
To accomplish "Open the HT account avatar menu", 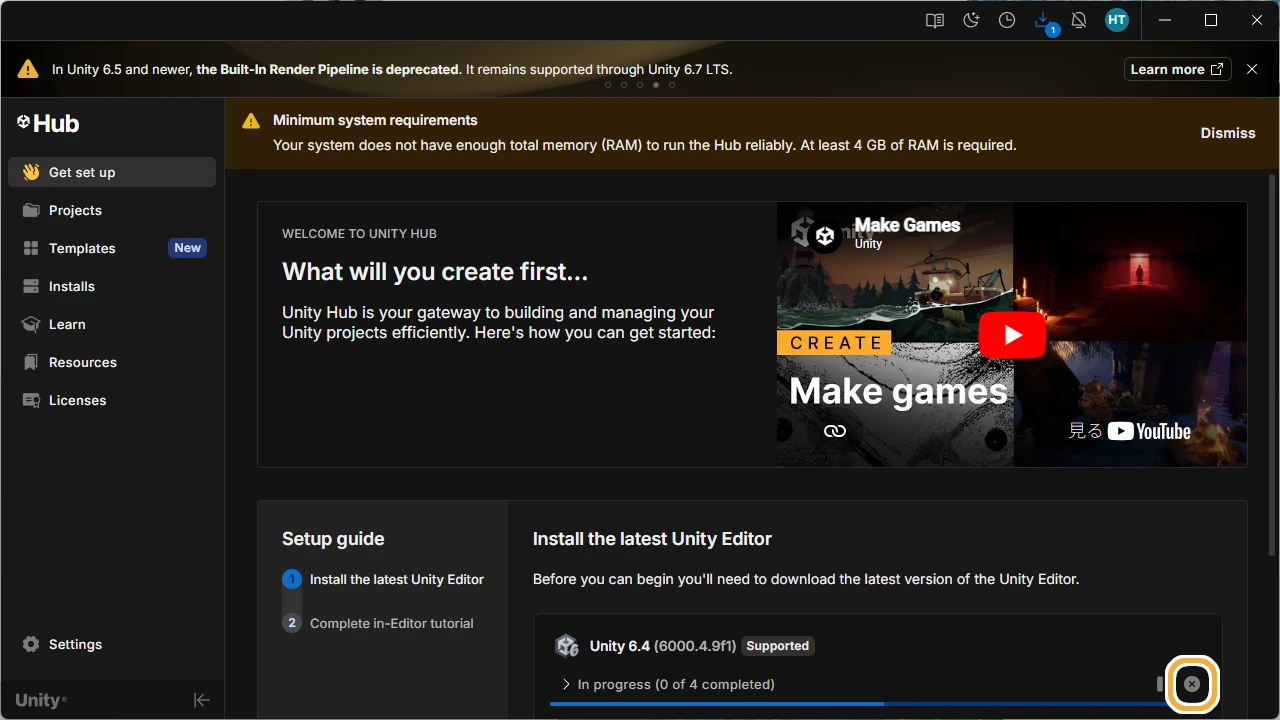I will 1117,20.
